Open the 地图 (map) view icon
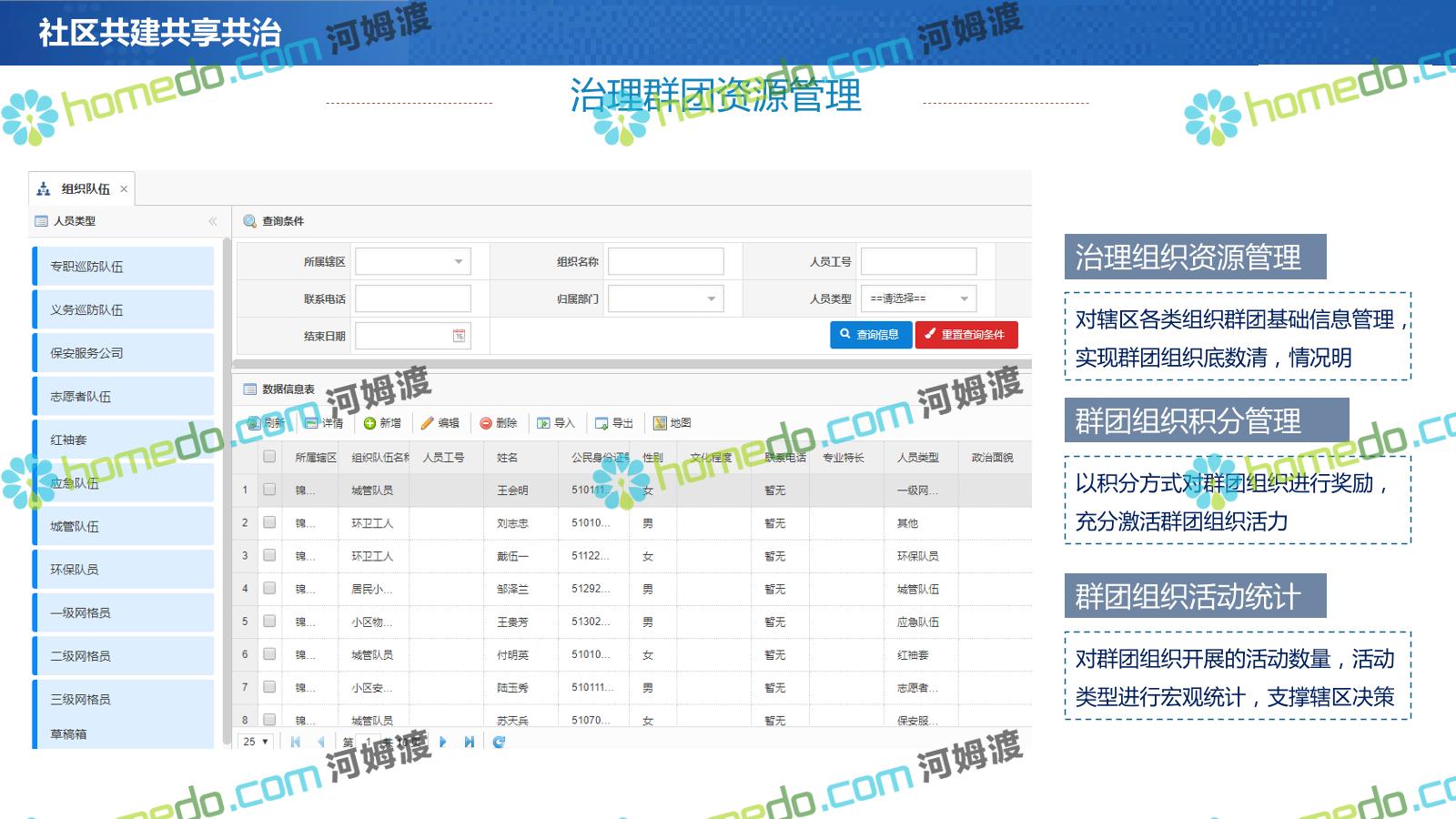The image size is (1456, 819). [660, 423]
